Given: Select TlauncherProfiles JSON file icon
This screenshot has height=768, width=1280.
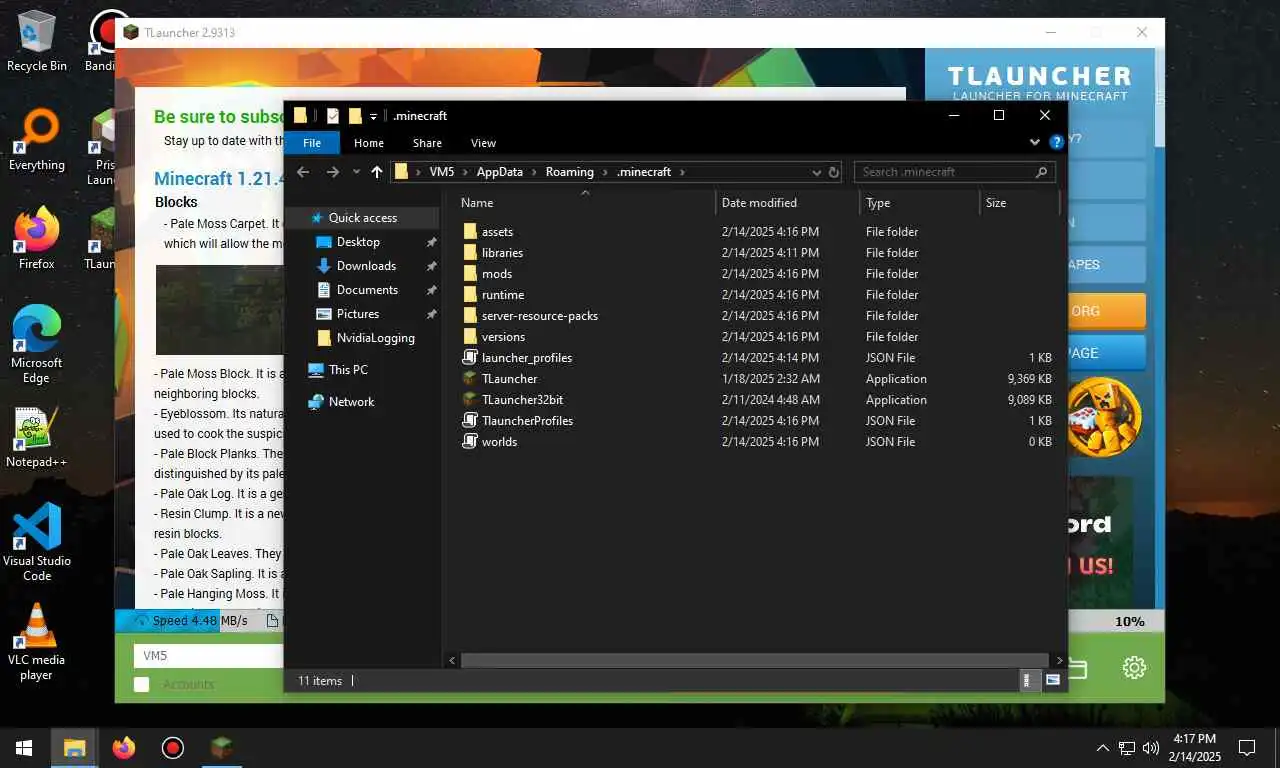Looking at the screenshot, I should 470,421.
